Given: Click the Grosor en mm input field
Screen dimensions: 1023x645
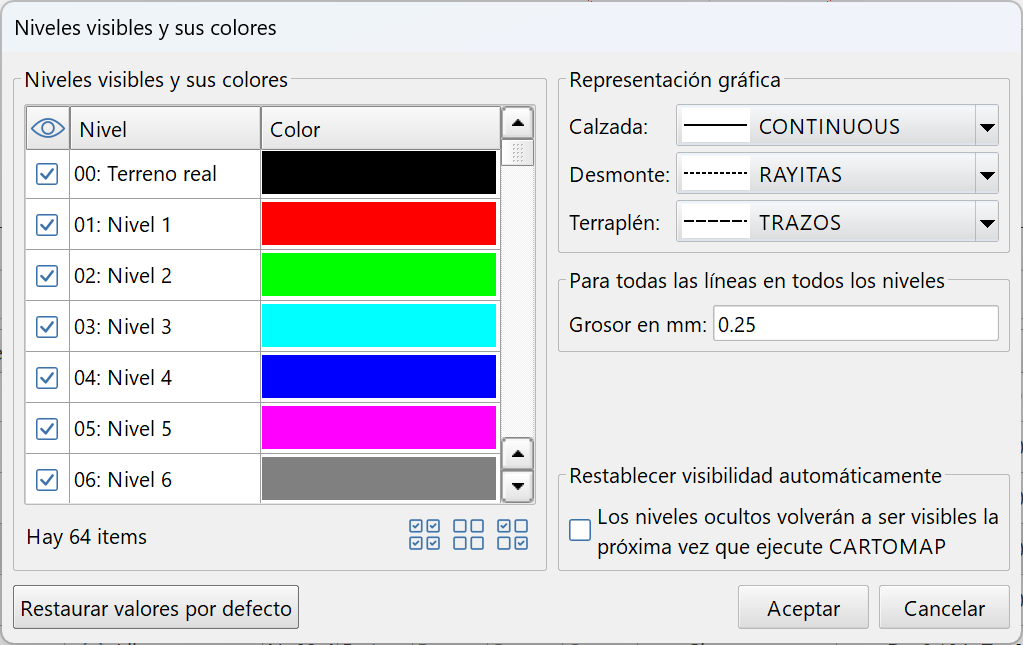Looking at the screenshot, I should 855,323.
